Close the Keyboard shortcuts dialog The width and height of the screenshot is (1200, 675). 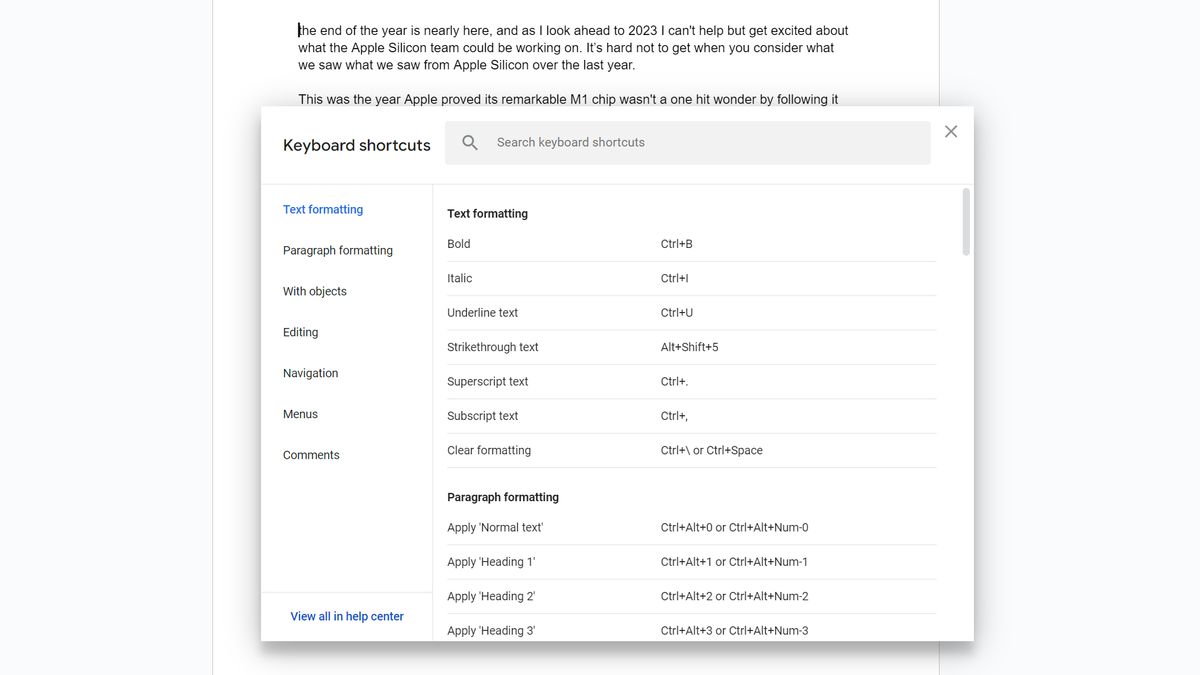950,131
